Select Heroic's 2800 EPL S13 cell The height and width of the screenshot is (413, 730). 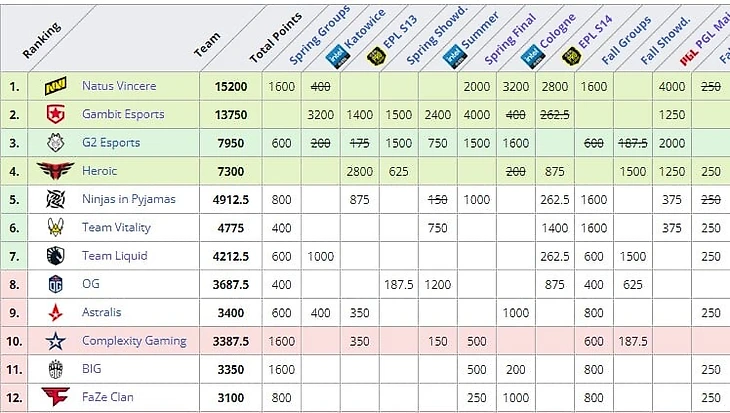coord(359,171)
